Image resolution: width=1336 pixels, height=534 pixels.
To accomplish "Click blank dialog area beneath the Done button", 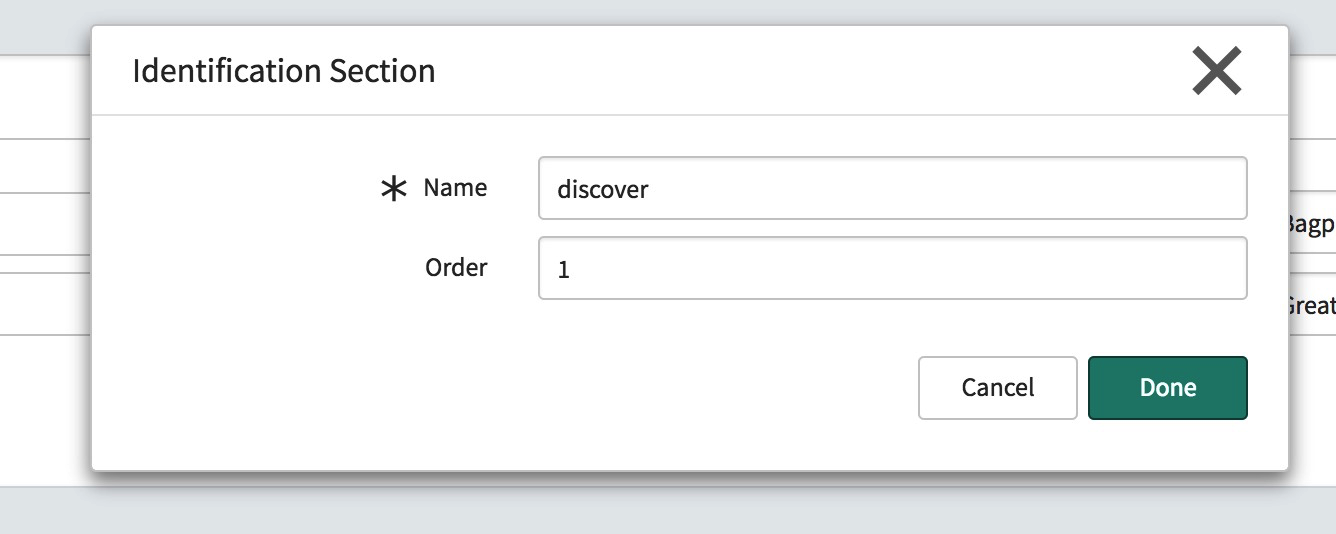I will 1167,445.
